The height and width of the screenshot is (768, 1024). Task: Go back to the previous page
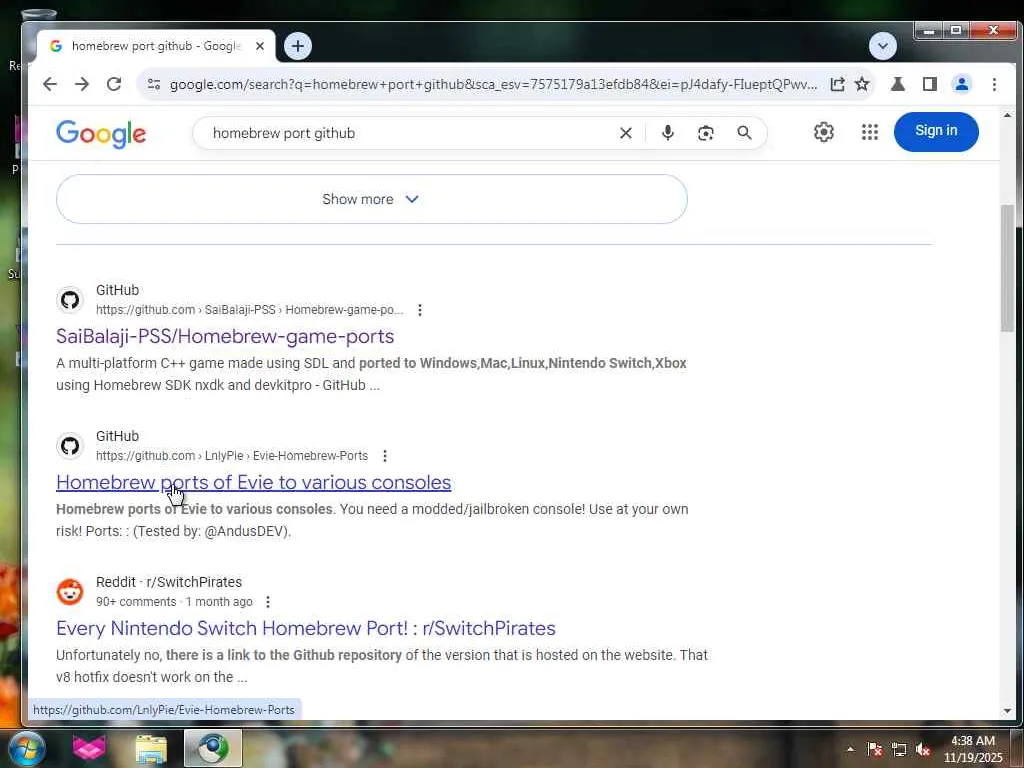tap(50, 84)
